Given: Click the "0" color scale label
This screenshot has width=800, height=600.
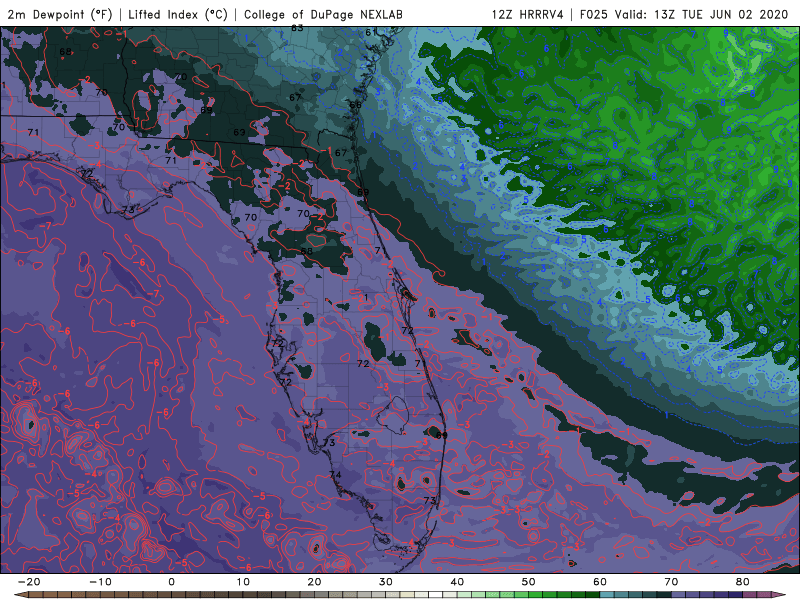Looking at the screenshot, I should (x=171, y=582).
